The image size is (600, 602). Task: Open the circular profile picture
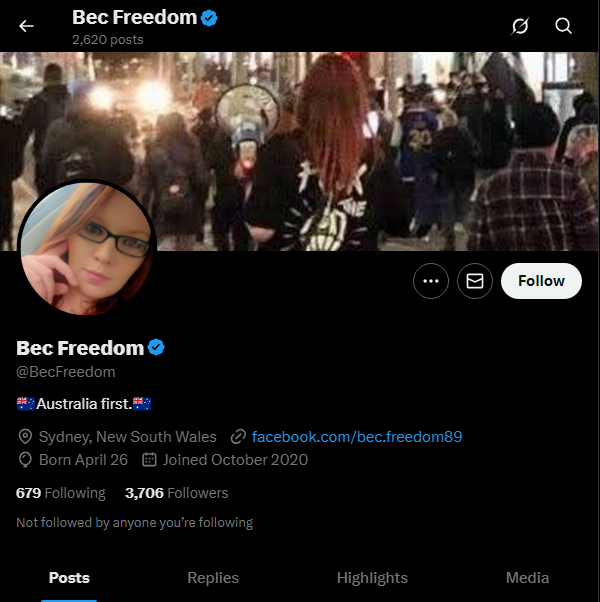[x=87, y=248]
